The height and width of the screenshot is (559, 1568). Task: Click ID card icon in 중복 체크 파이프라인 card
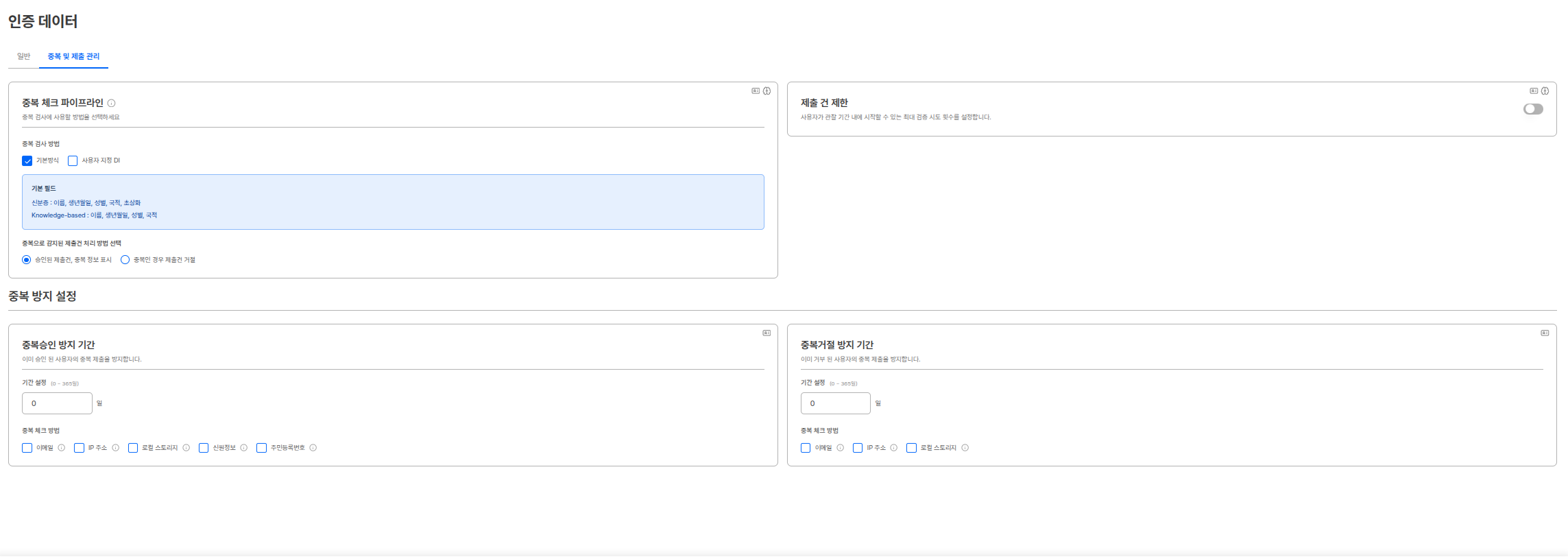point(756,91)
